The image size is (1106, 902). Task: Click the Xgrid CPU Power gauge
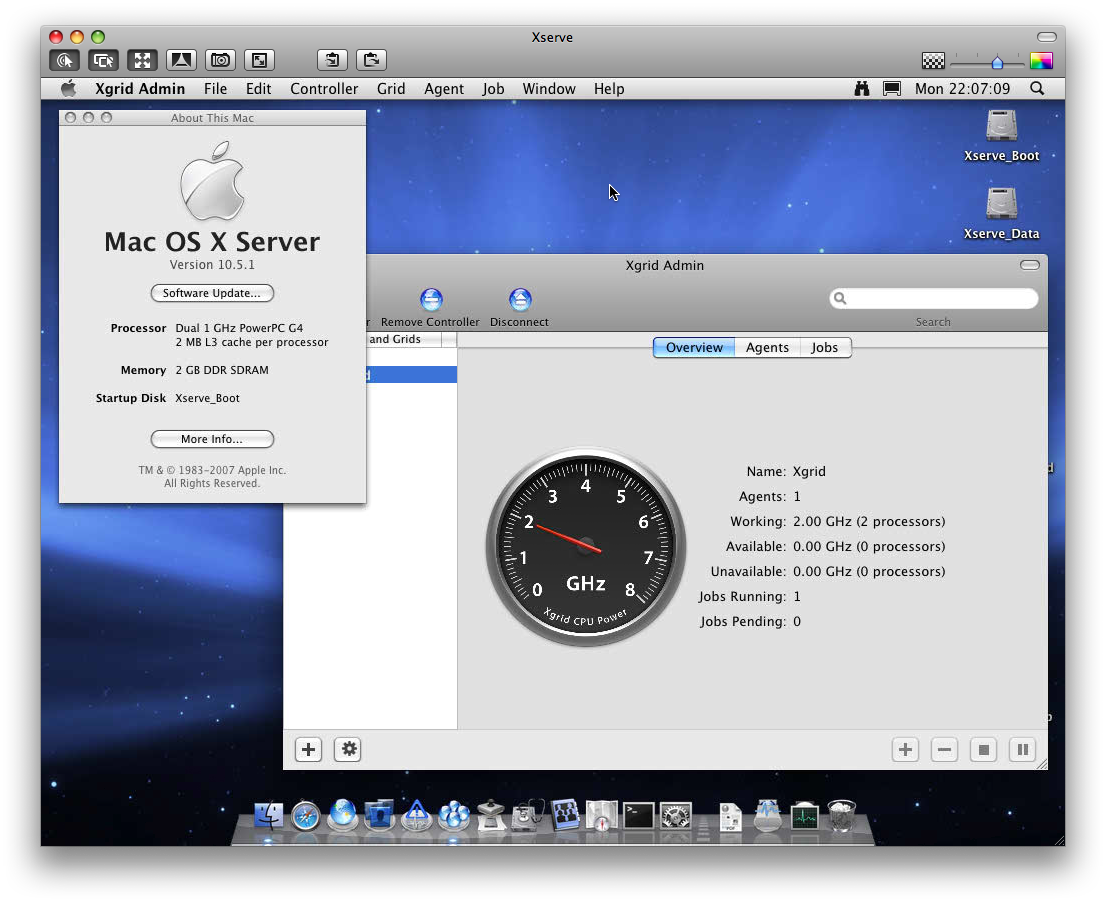[585, 547]
